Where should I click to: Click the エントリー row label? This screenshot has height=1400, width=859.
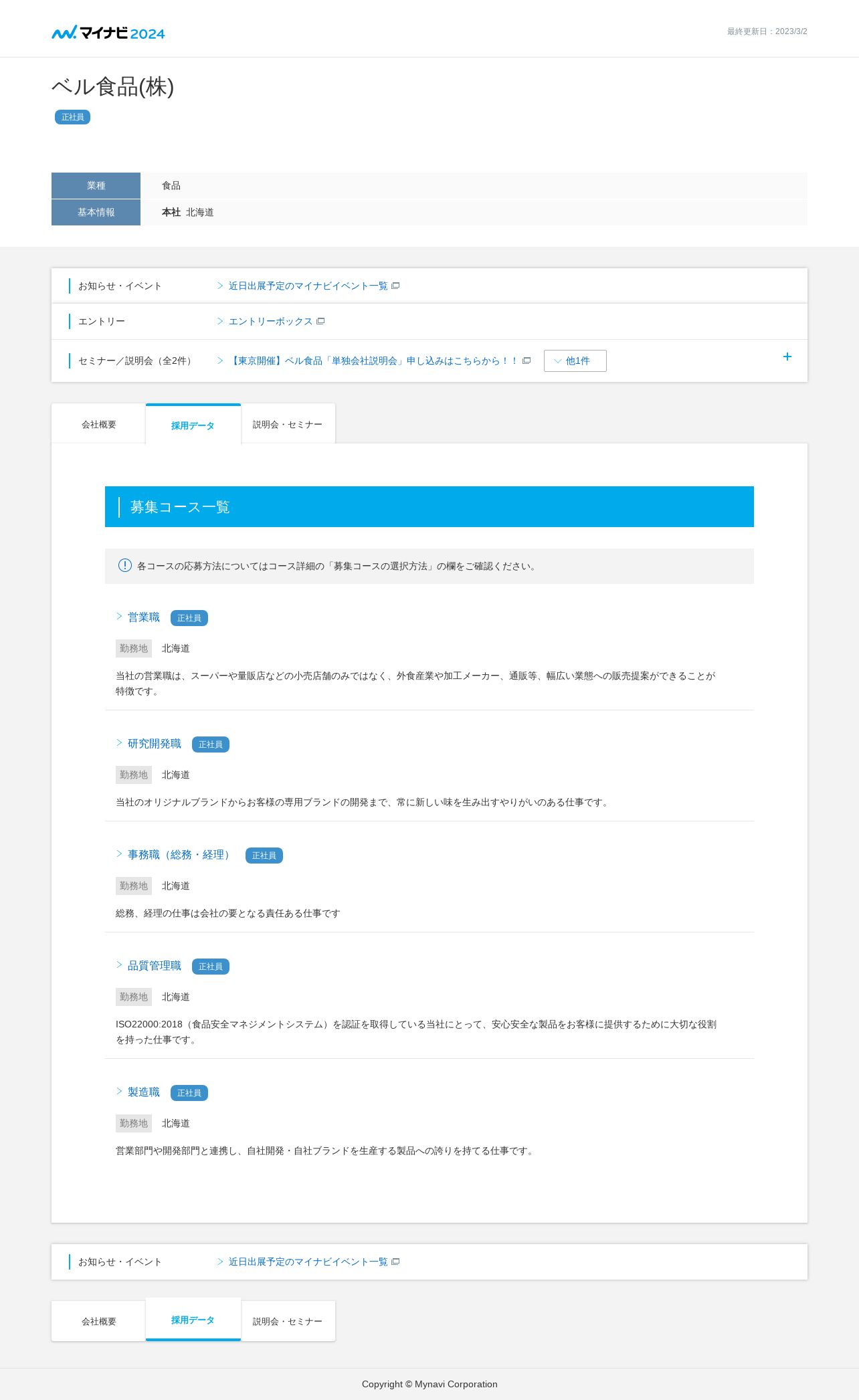102,321
